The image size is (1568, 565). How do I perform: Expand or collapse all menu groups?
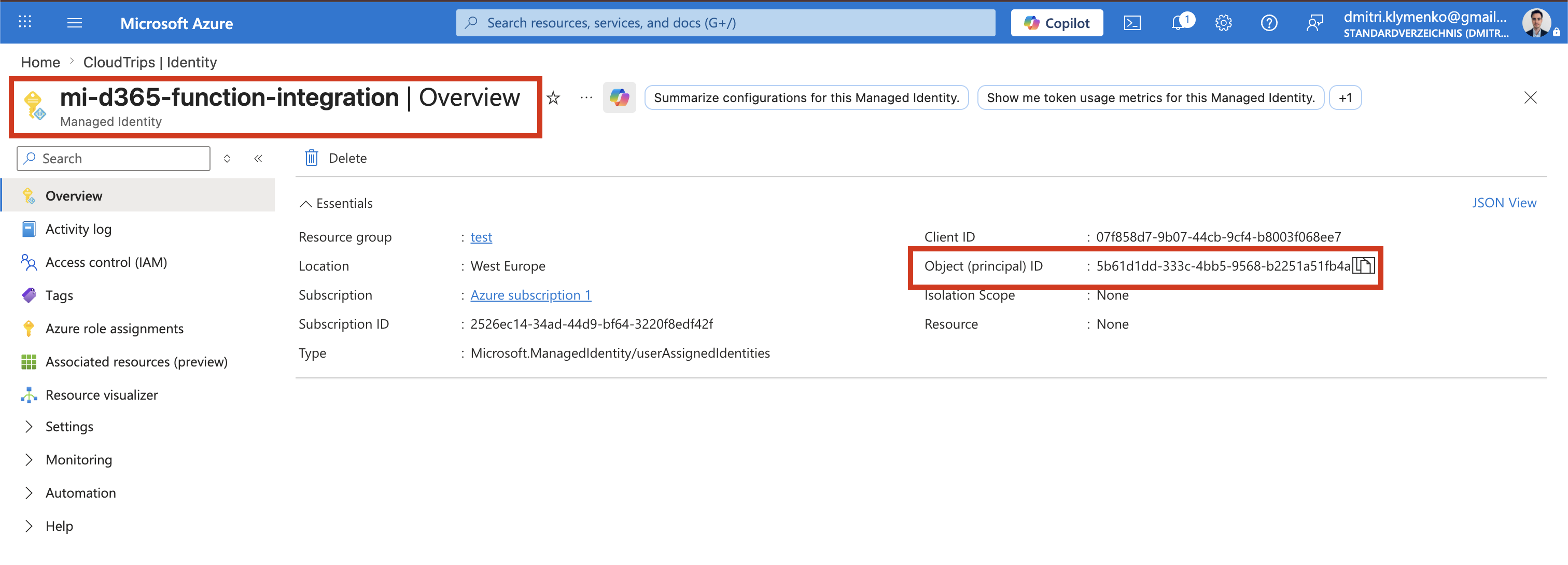227,159
